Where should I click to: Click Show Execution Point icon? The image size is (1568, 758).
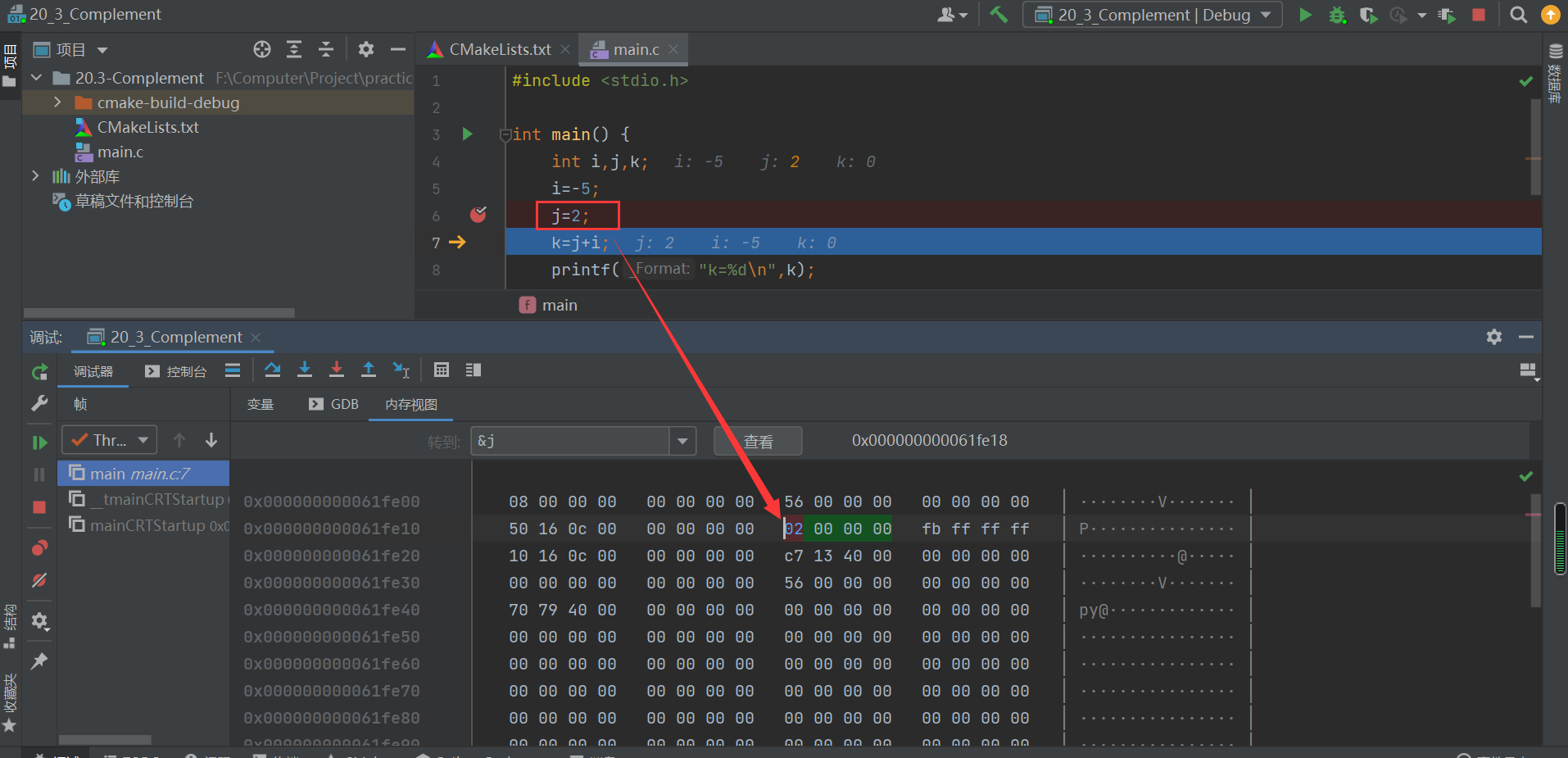tap(233, 370)
